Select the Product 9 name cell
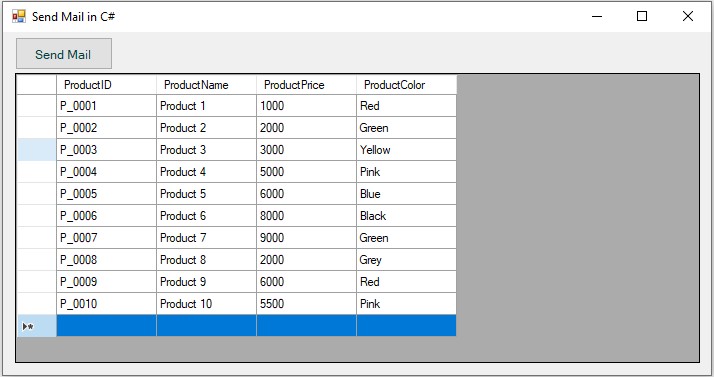The width and height of the screenshot is (714, 377). tap(207, 282)
